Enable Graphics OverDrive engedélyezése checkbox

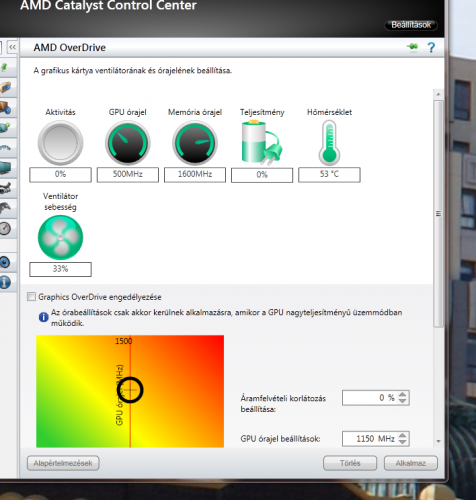[x=31, y=297]
